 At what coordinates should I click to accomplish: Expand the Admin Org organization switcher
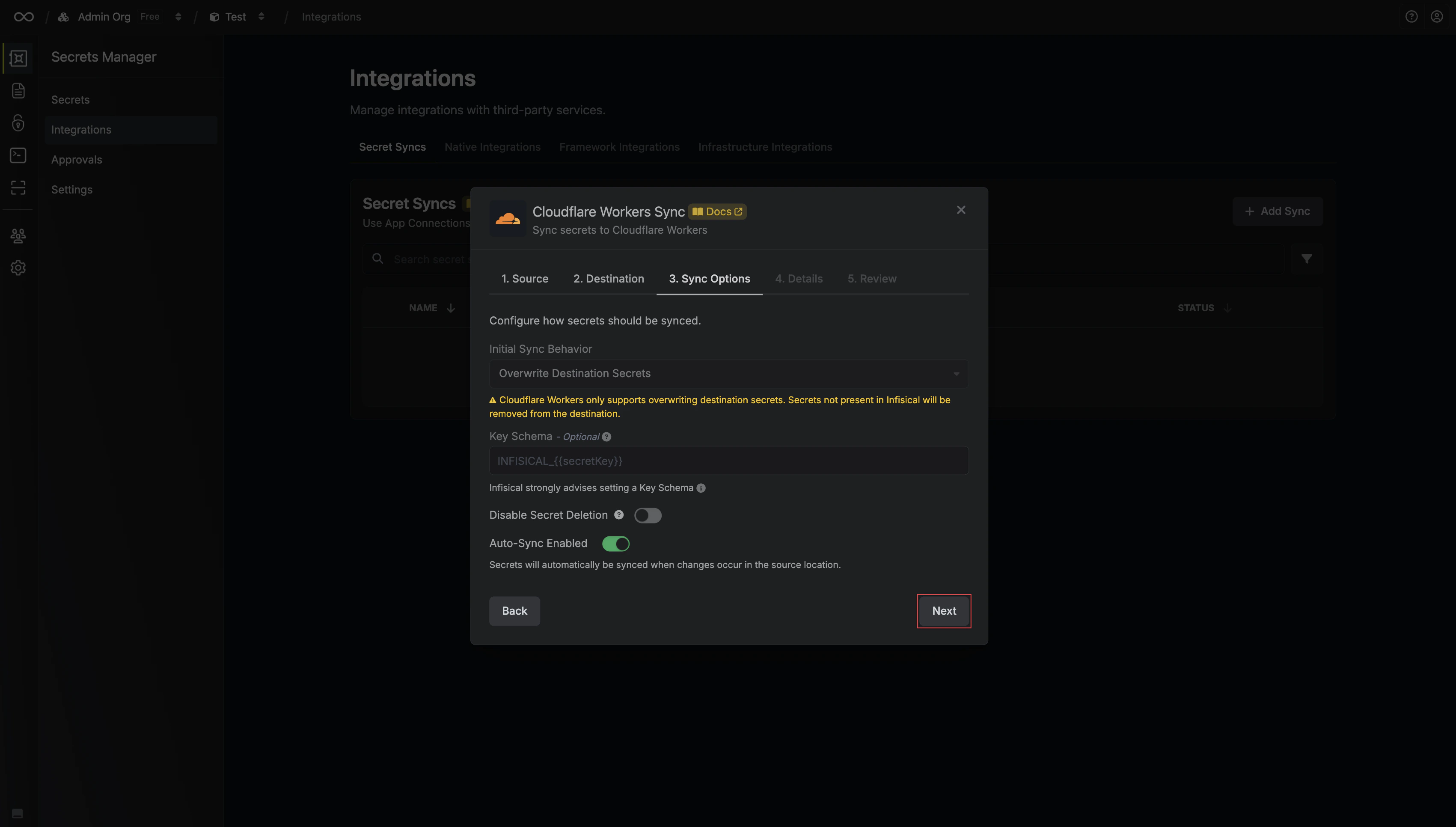click(x=178, y=17)
